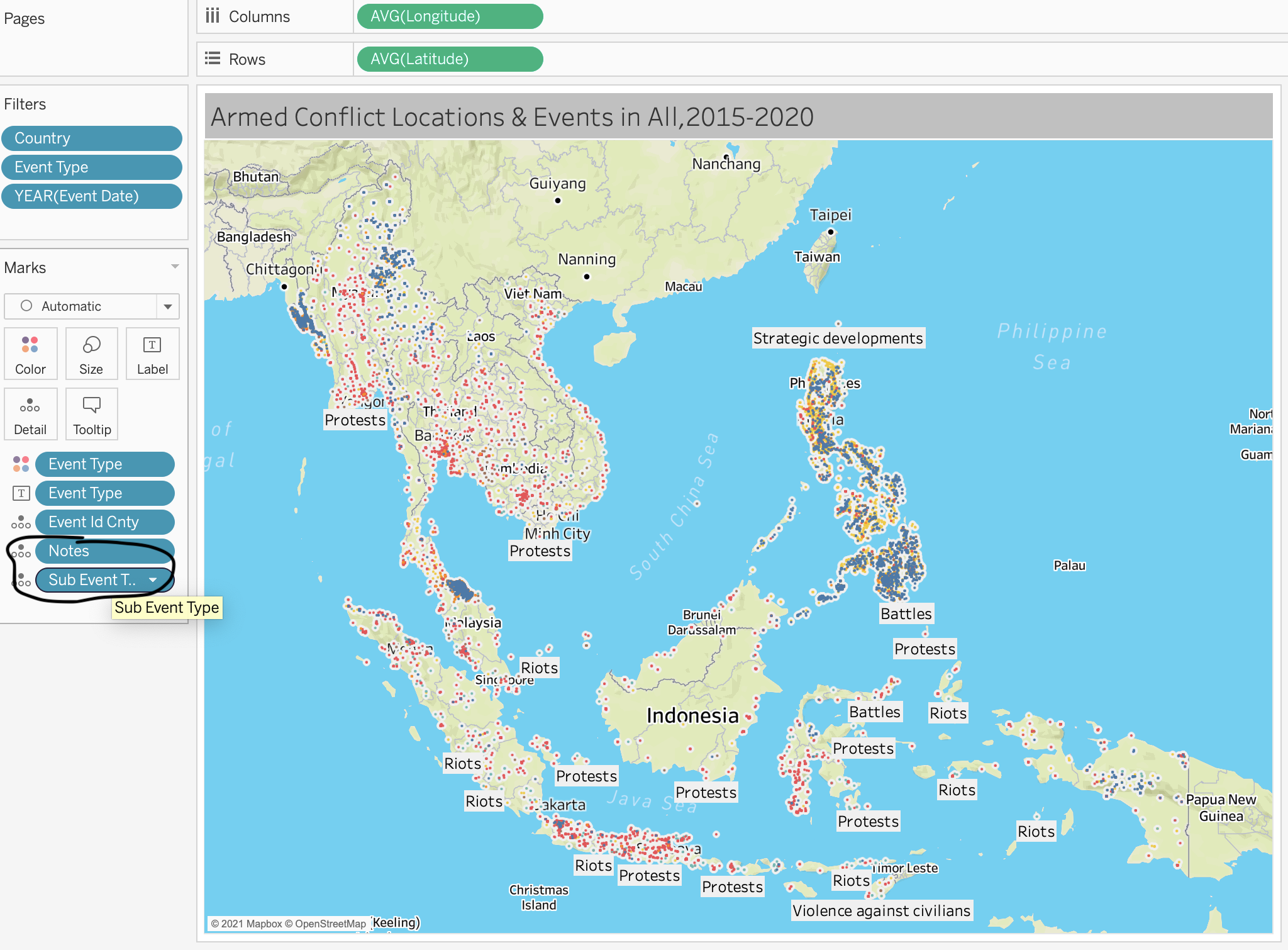Image resolution: width=1288 pixels, height=950 pixels.
Task: Click the Label marks card button
Action: (152, 354)
